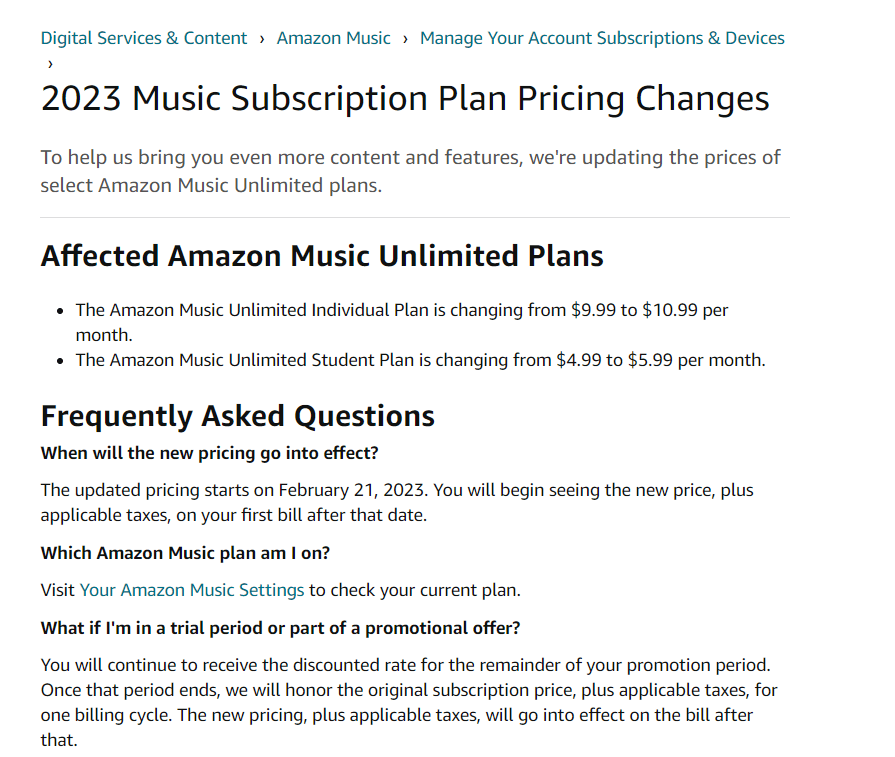
Task: Click the Individual Plan price change bullet text
Action: tap(402, 322)
